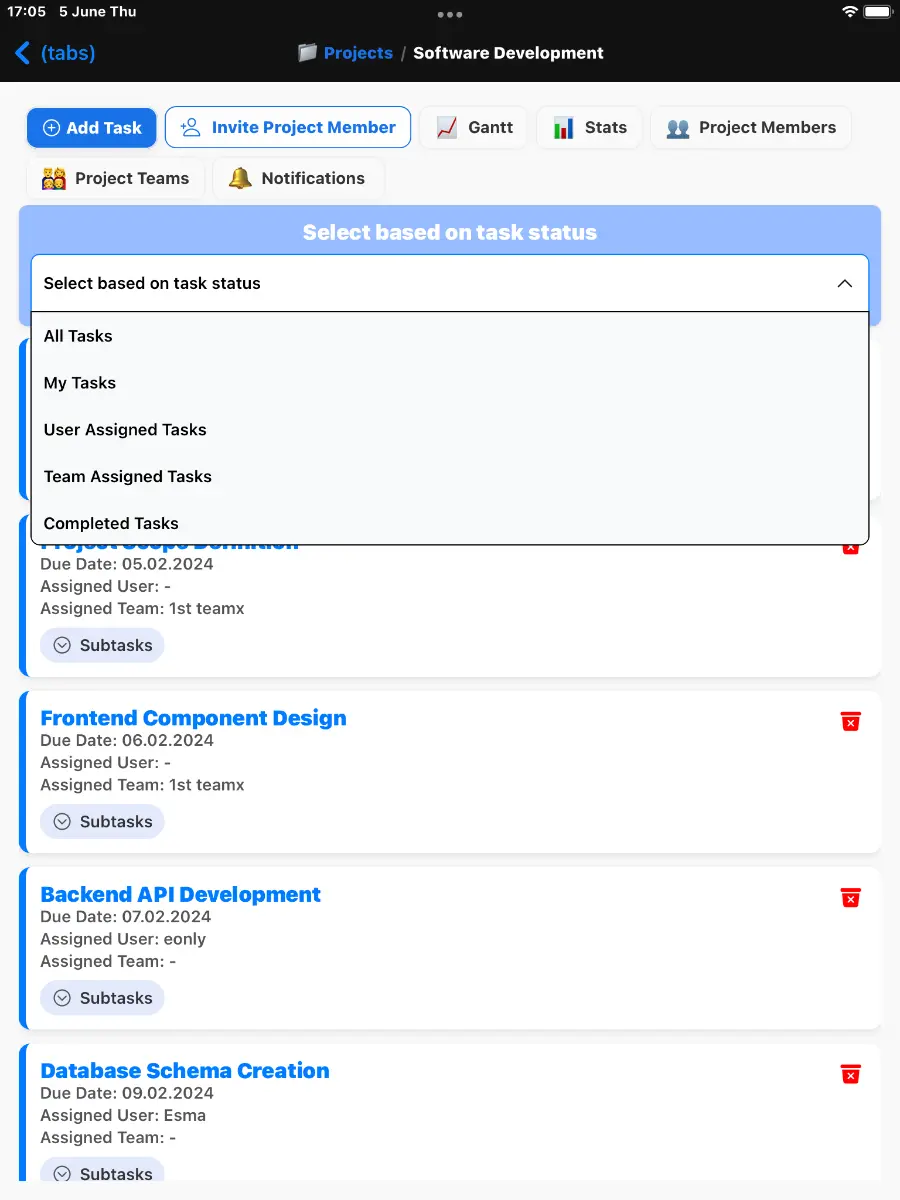View Project Members list
The height and width of the screenshot is (1200, 900).
751,128
